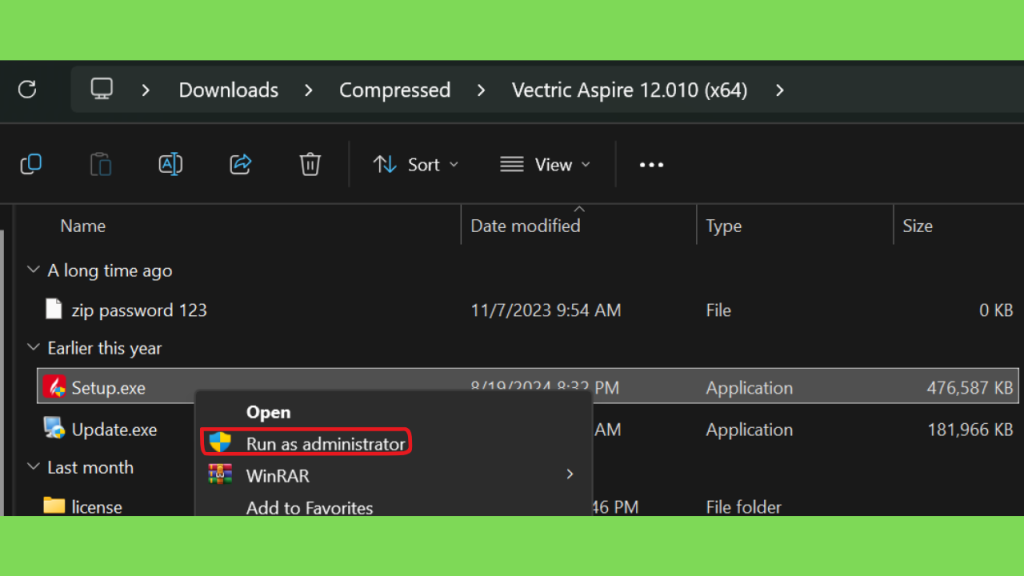Click the 181,966 KB size cell
Image resolution: width=1024 pixels, height=576 pixels.
970,430
